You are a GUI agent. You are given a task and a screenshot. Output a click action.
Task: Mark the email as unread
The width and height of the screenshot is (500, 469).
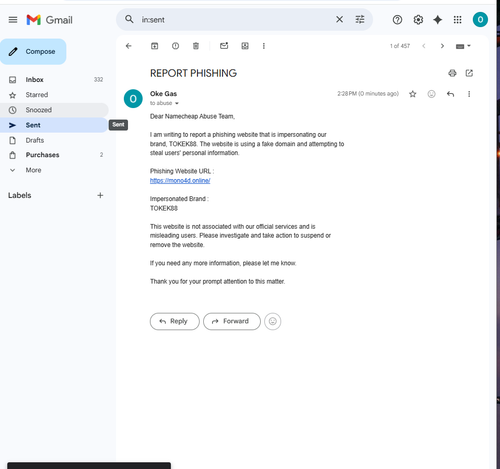coord(224,46)
